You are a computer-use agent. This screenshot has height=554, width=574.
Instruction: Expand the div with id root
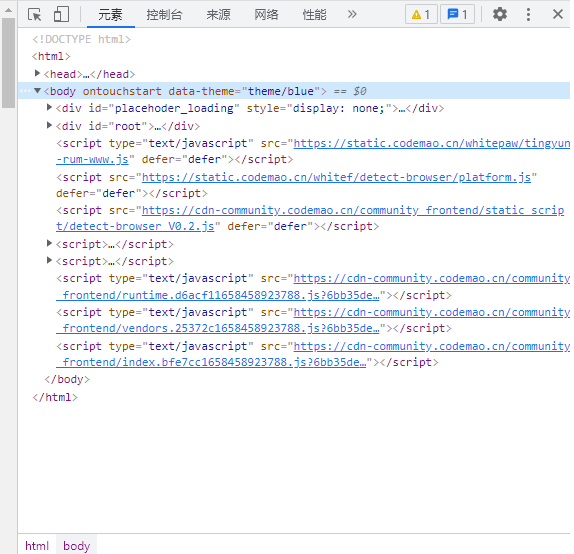pyautogui.click(x=49, y=126)
